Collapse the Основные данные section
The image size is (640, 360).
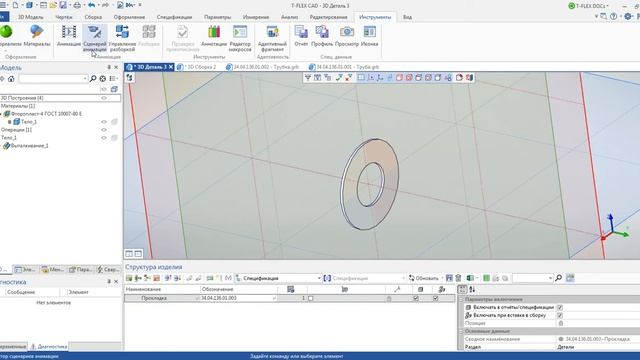(x=462, y=331)
